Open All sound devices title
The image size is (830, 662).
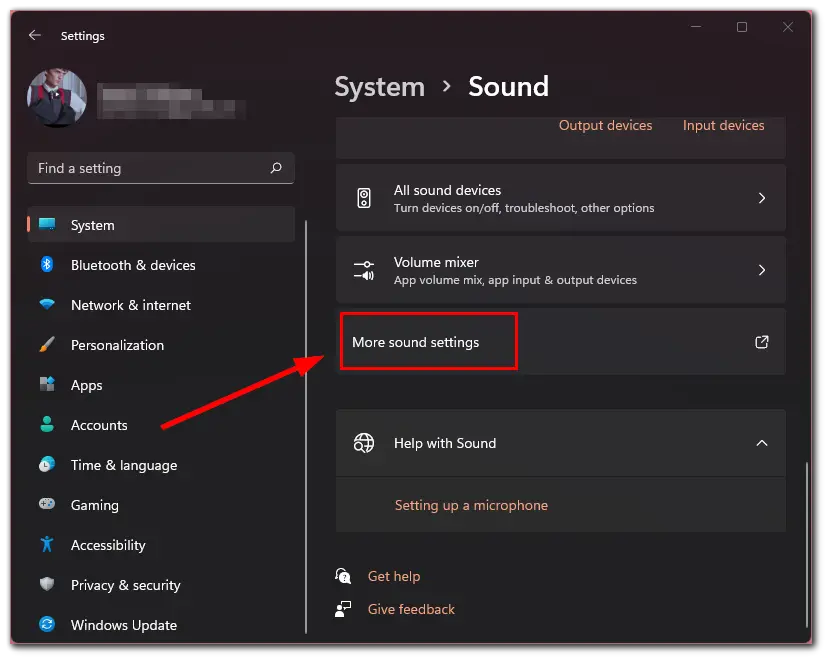click(x=447, y=191)
